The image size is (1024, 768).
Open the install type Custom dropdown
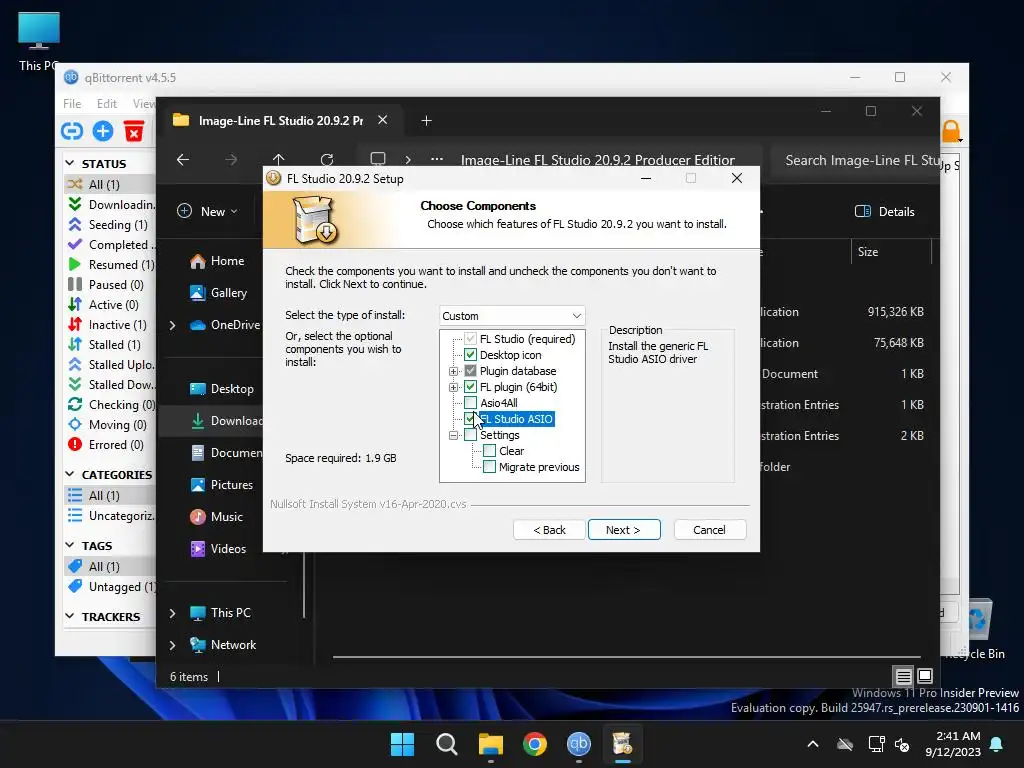[x=512, y=316]
